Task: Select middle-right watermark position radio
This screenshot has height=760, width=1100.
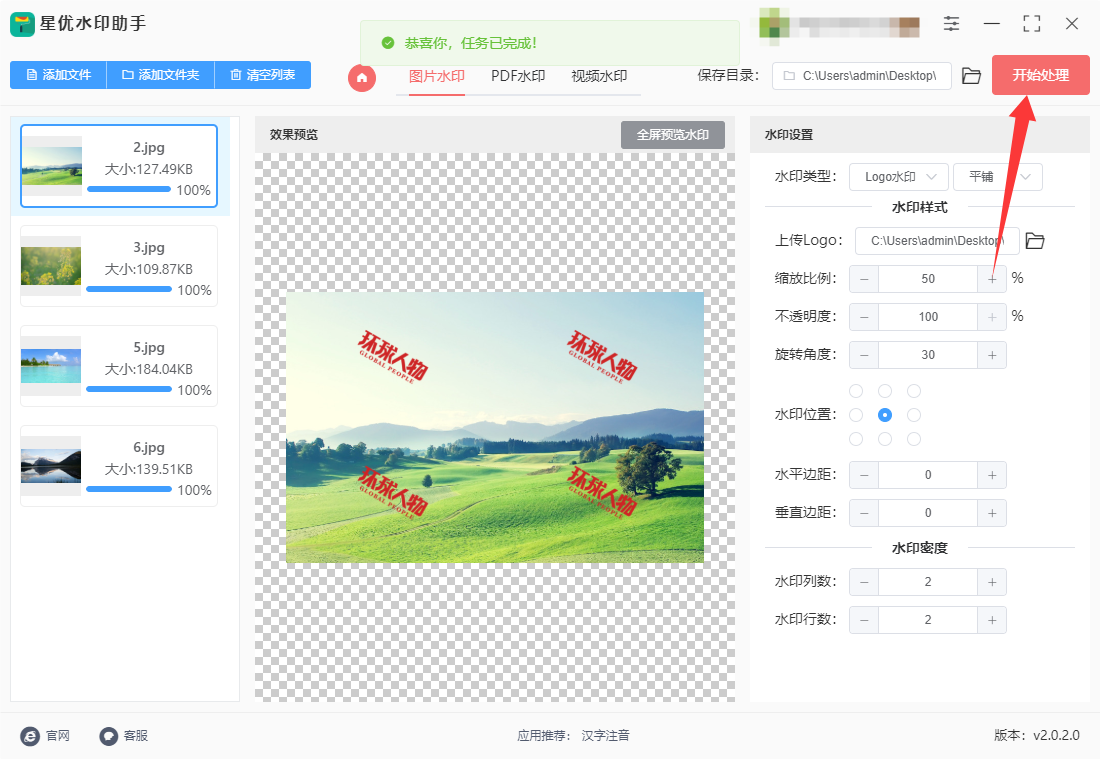Action: (x=913, y=415)
